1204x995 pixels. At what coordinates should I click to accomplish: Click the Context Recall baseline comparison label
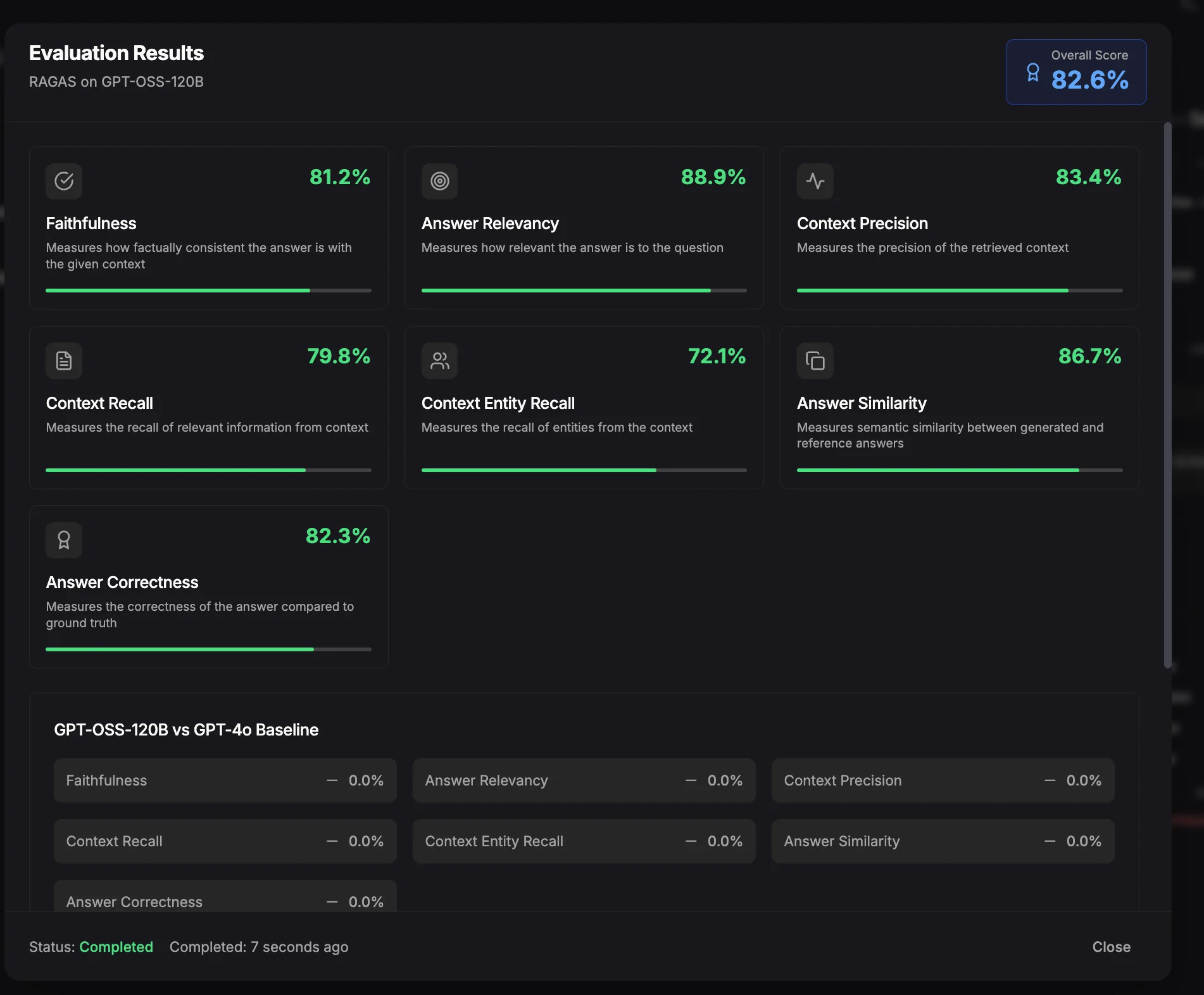pos(114,841)
